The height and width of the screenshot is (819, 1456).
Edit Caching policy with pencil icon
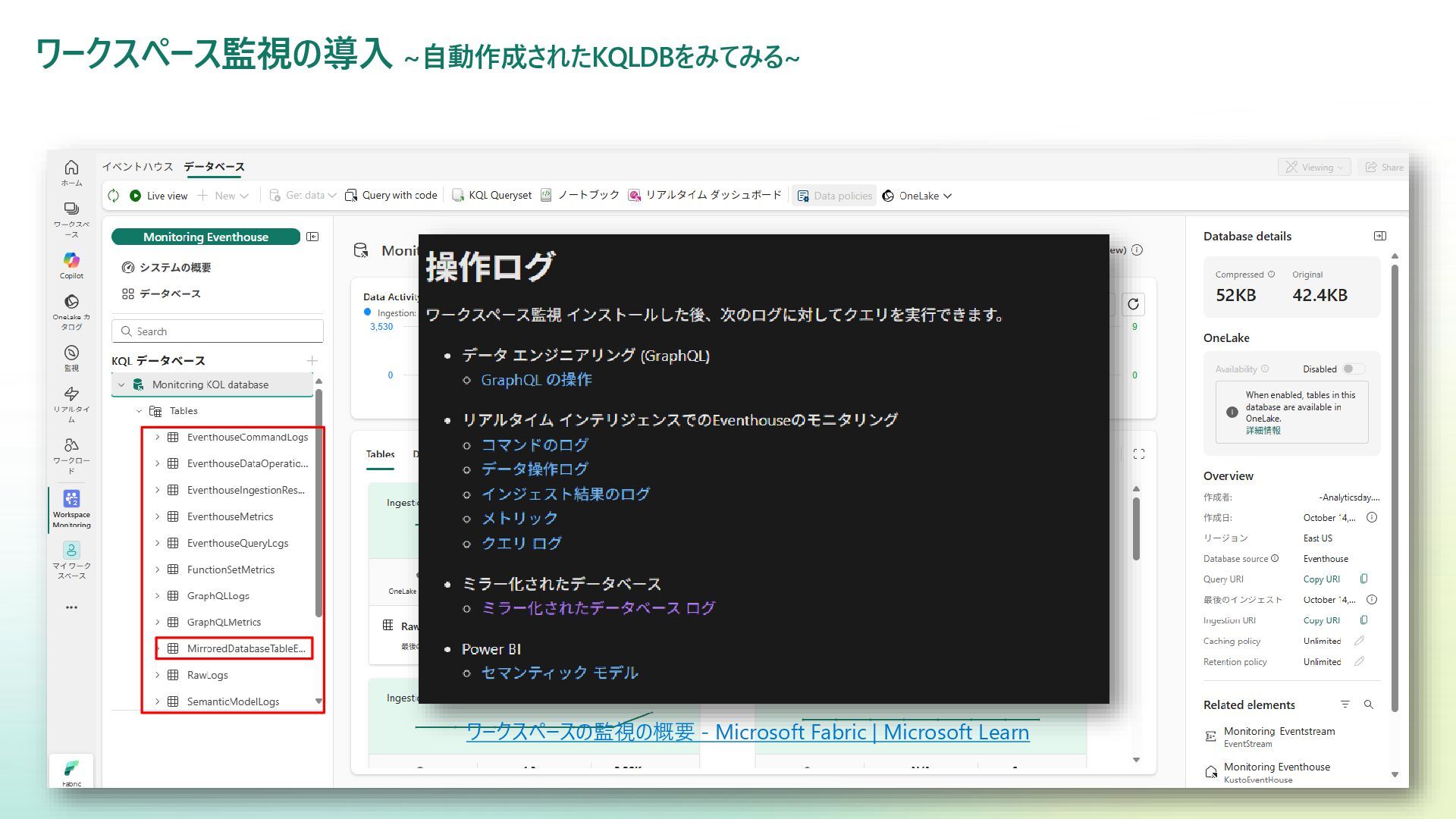coord(1359,641)
